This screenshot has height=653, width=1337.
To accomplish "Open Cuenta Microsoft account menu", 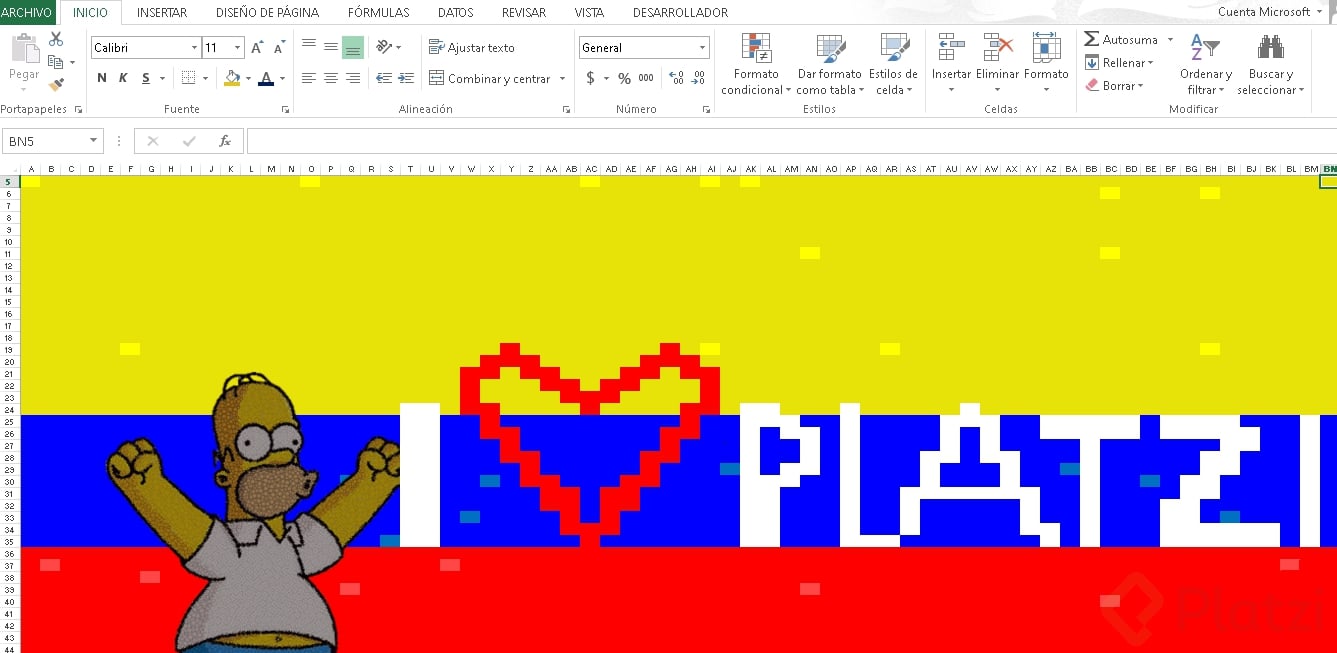I will point(1270,12).
